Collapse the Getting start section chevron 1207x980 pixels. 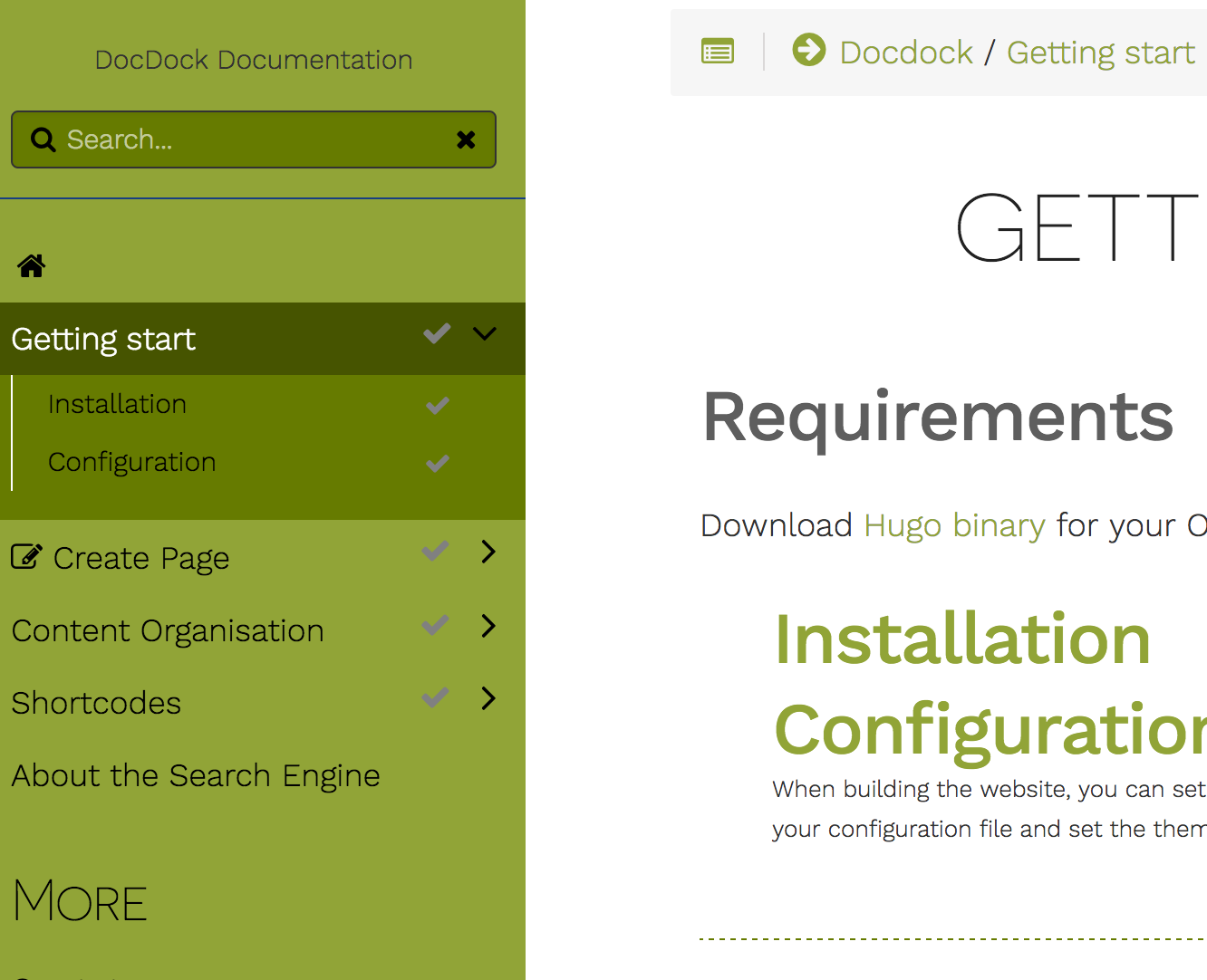tap(484, 333)
